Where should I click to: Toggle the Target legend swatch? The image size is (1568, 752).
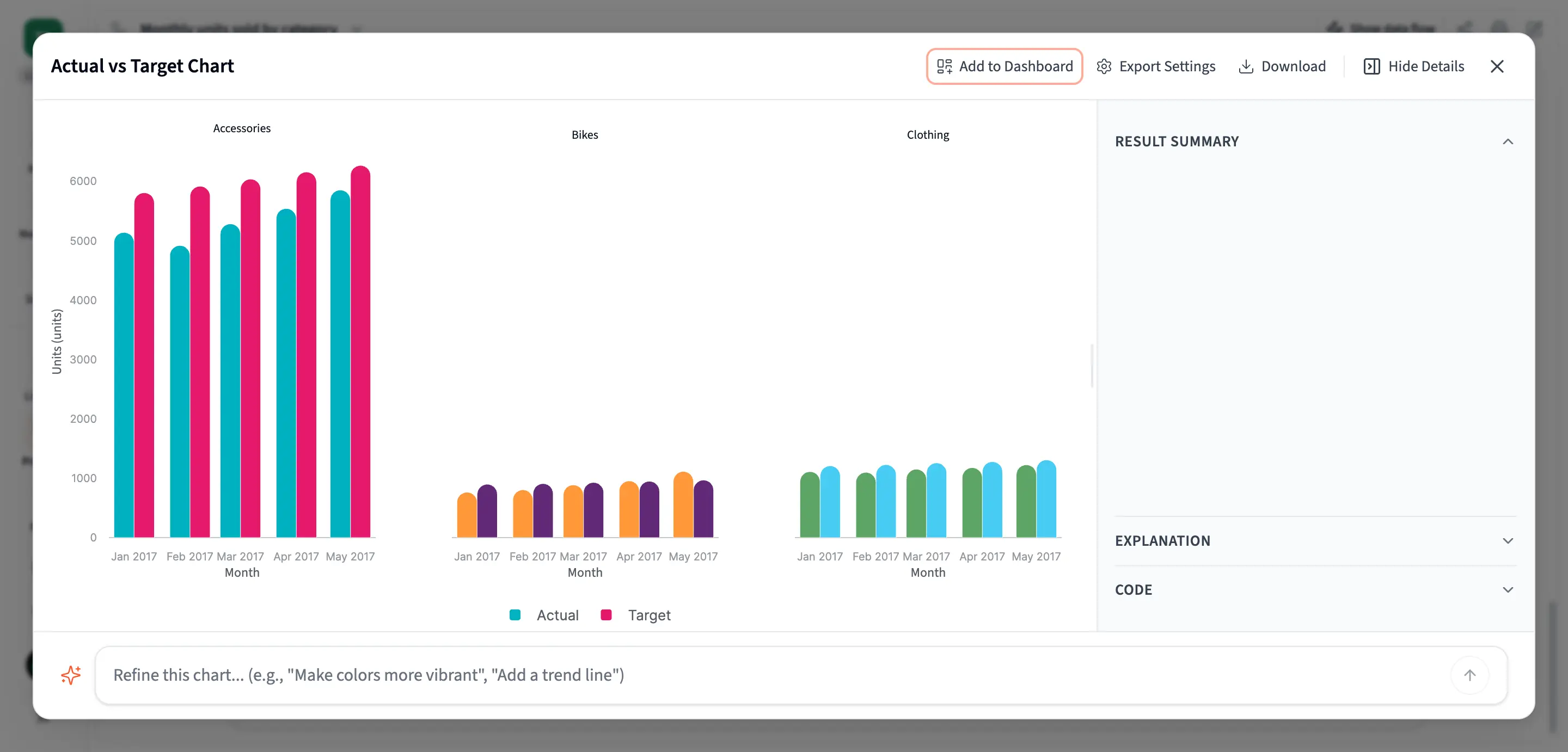pos(605,614)
